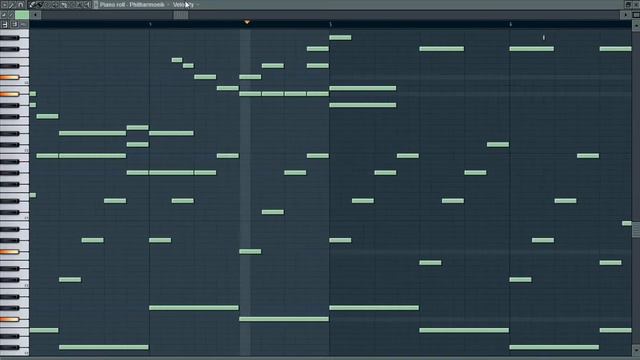Click the horizontal scrollbar thumb
The image size is (640, 360).
coord(181,15)
